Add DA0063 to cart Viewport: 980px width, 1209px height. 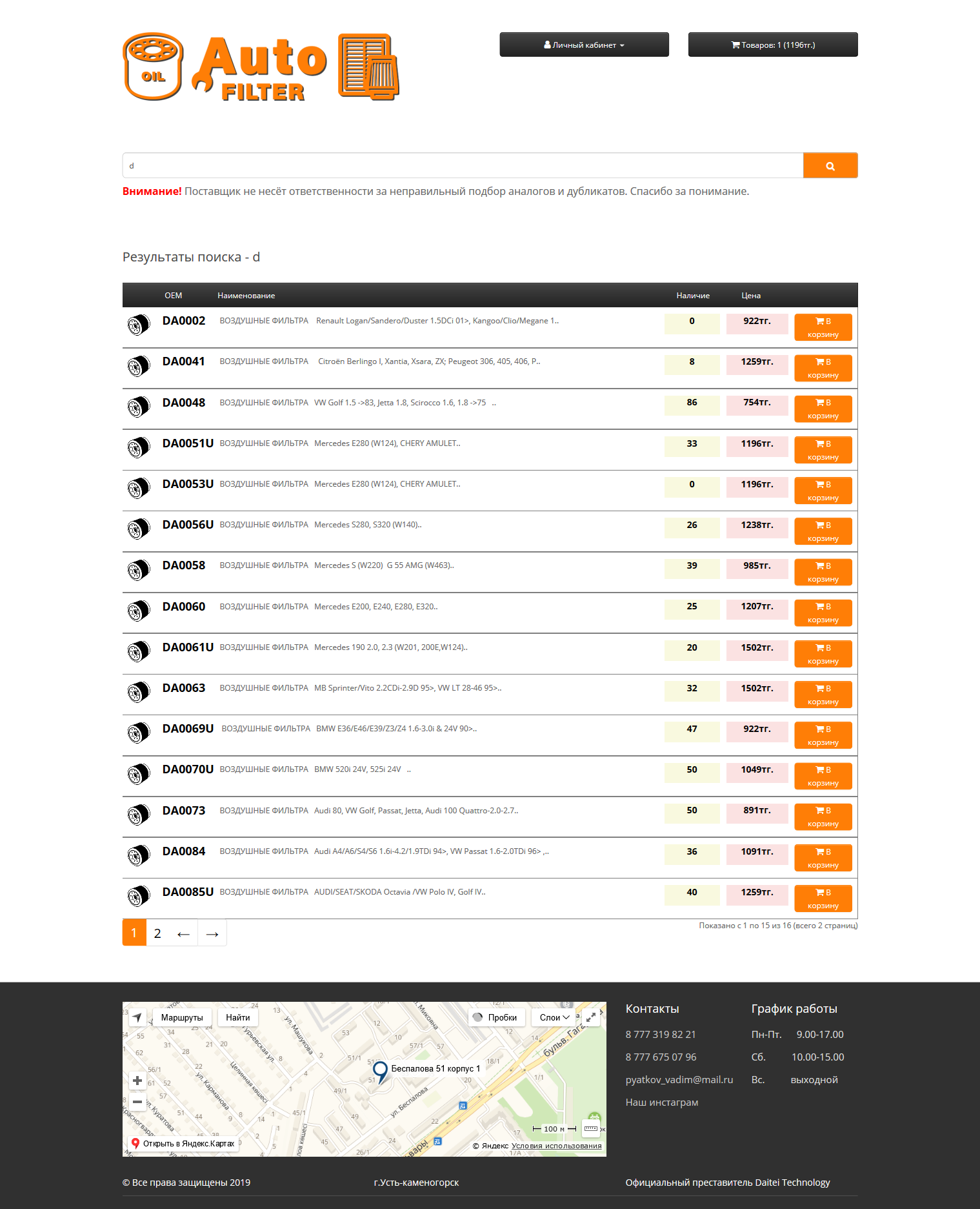(823, 695)
